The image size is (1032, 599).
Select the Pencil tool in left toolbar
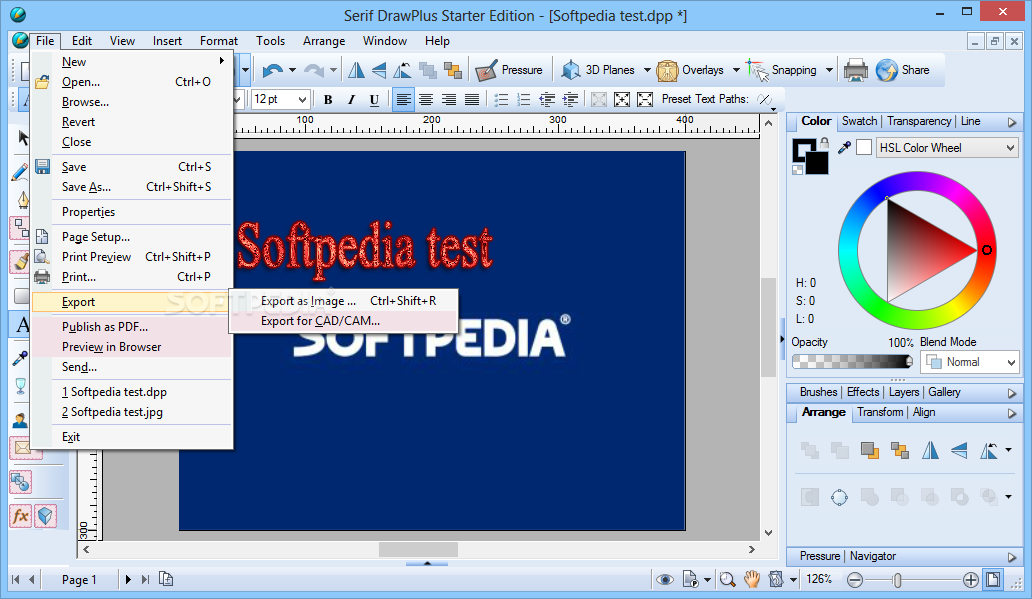click(20, 172)
